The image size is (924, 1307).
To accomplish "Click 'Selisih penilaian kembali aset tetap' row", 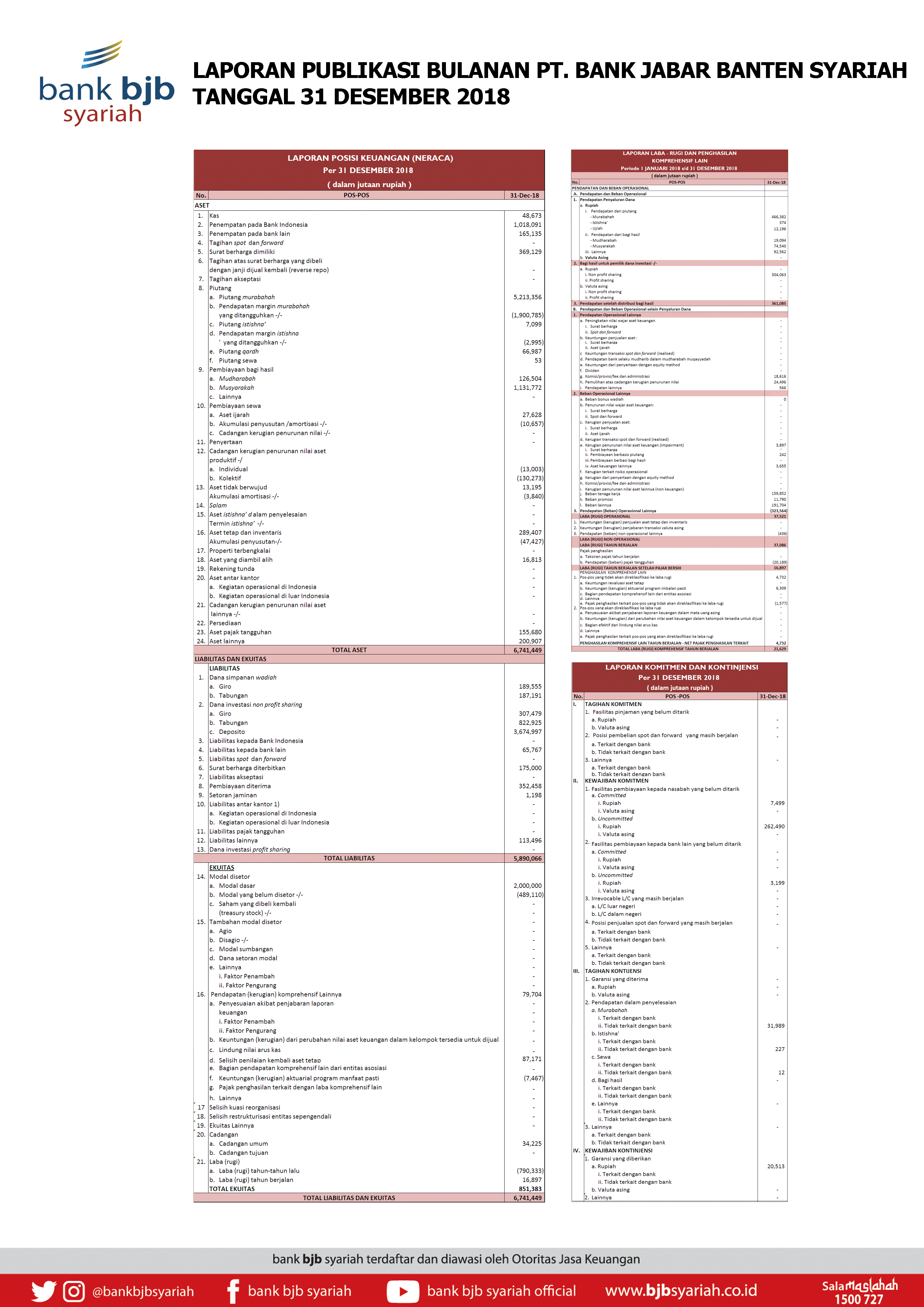I will point(369,1059).
